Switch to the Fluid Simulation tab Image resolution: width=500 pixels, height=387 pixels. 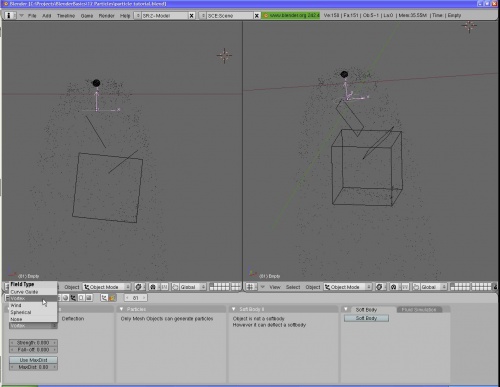pyautogui.click(x=419, y=310)
